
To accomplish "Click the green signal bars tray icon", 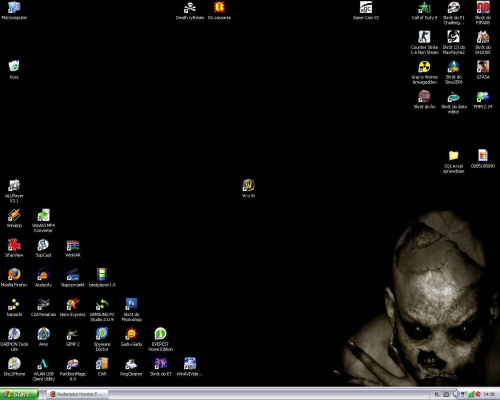I will point(471,394).
